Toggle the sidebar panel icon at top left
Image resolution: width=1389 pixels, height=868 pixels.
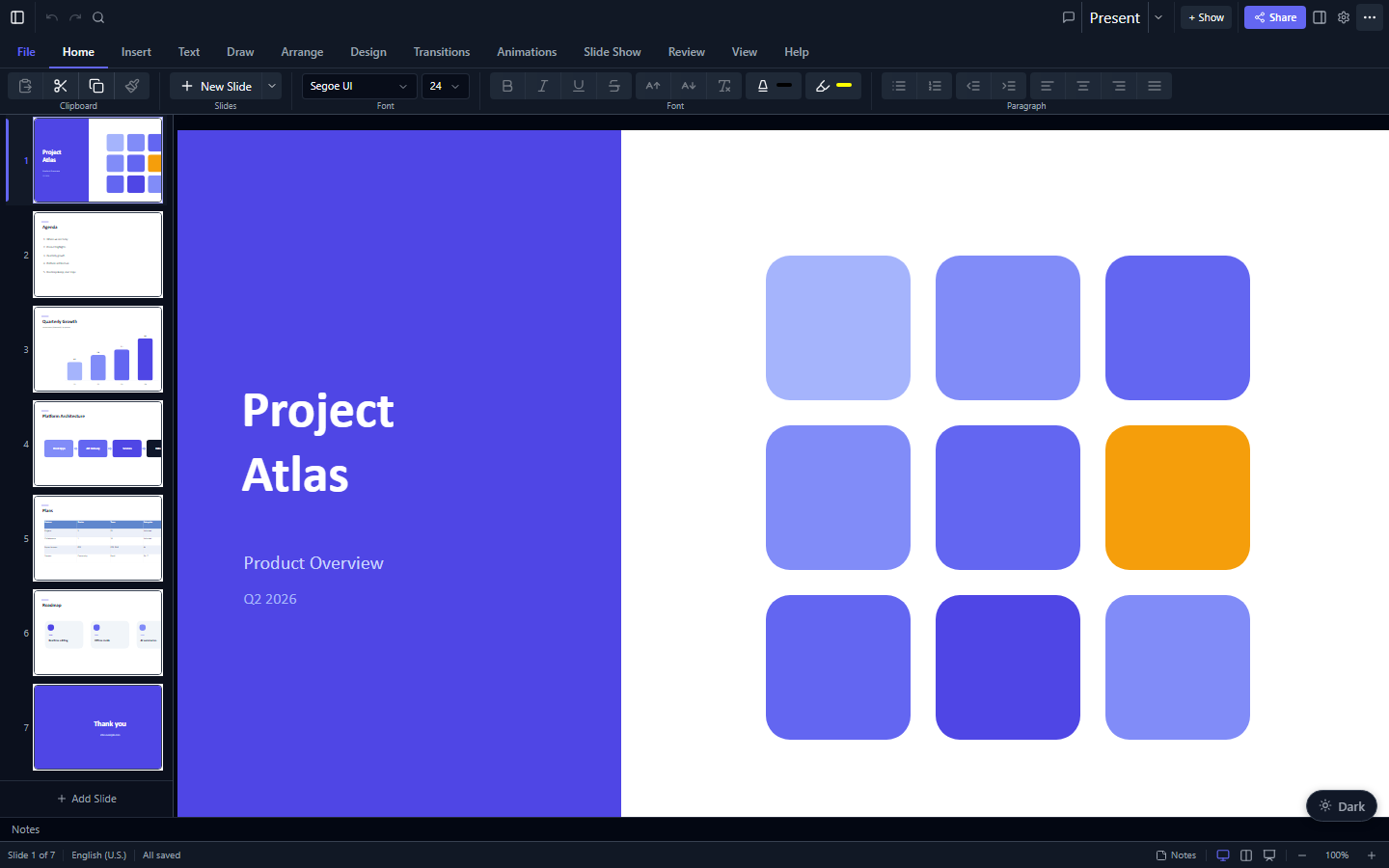(x=17, y=17)
